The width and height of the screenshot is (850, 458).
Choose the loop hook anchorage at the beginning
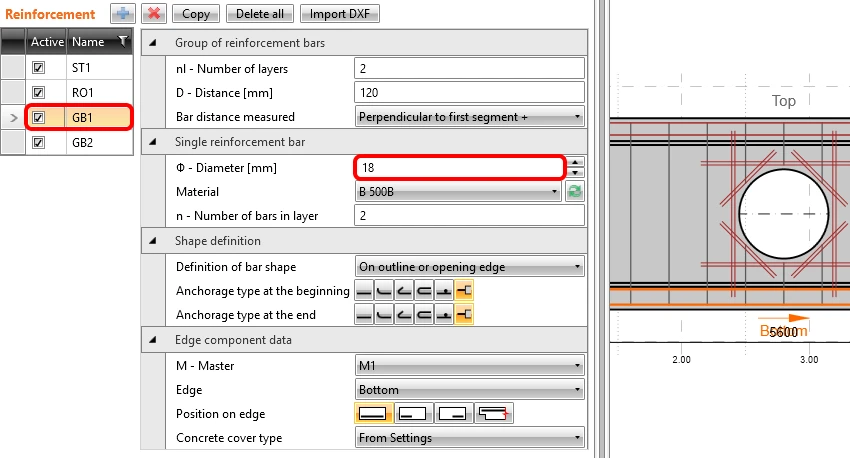[424, 291]
